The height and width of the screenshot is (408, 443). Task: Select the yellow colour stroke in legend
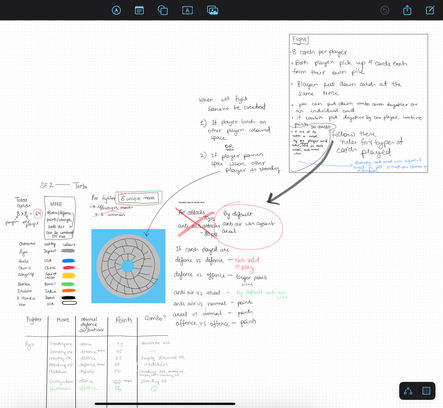click(69, 276)
